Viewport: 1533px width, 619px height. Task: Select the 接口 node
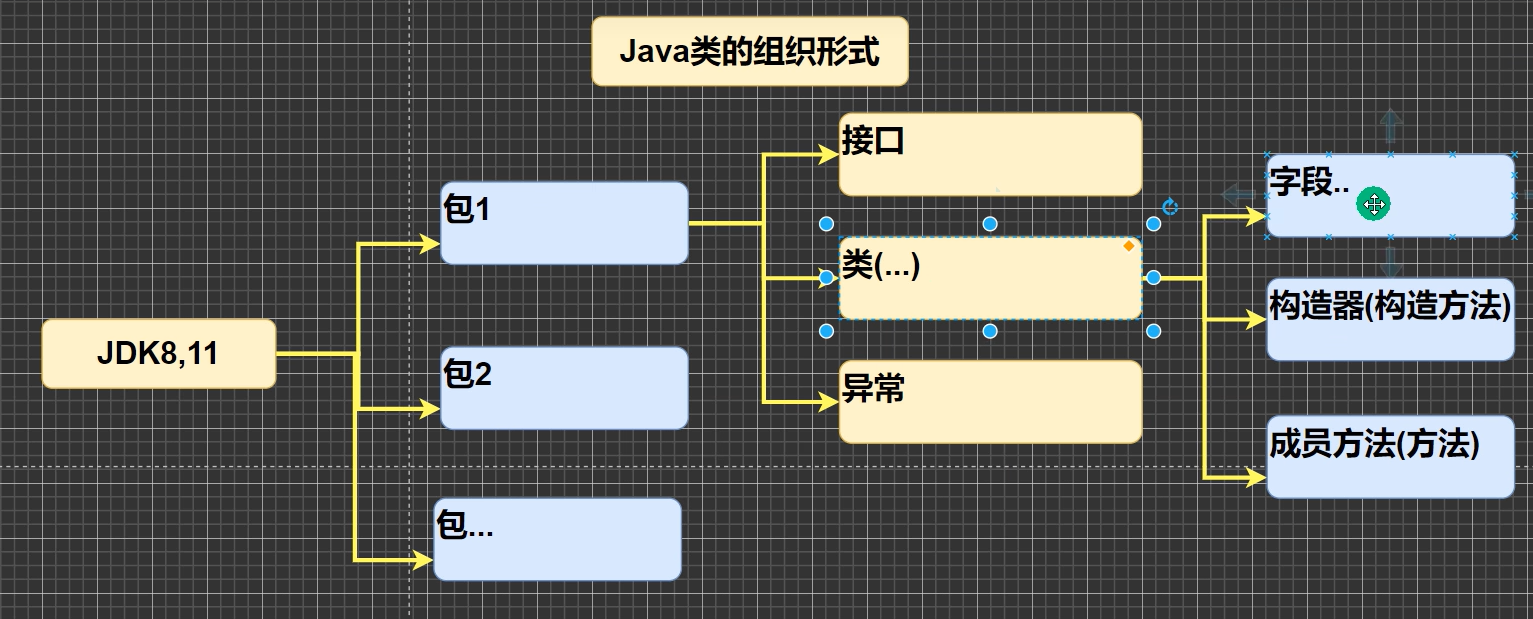coord(989,153)
